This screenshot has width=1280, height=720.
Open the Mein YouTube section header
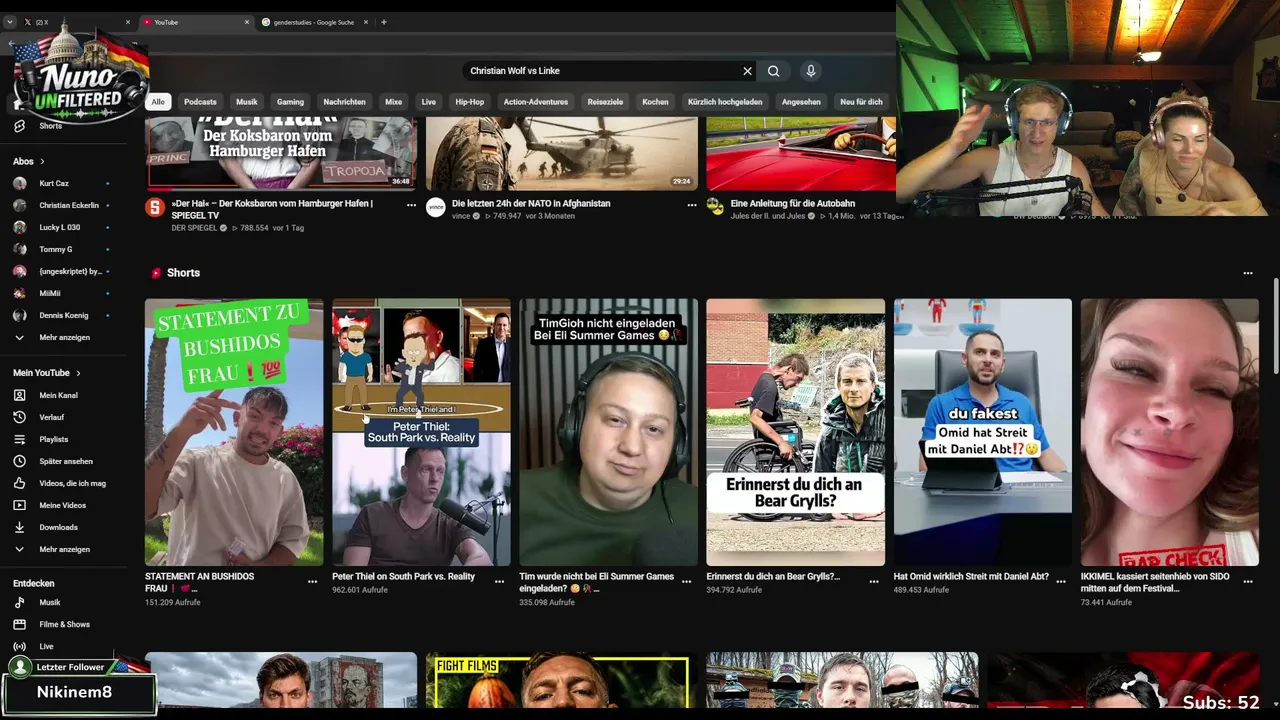coord(47,373)
